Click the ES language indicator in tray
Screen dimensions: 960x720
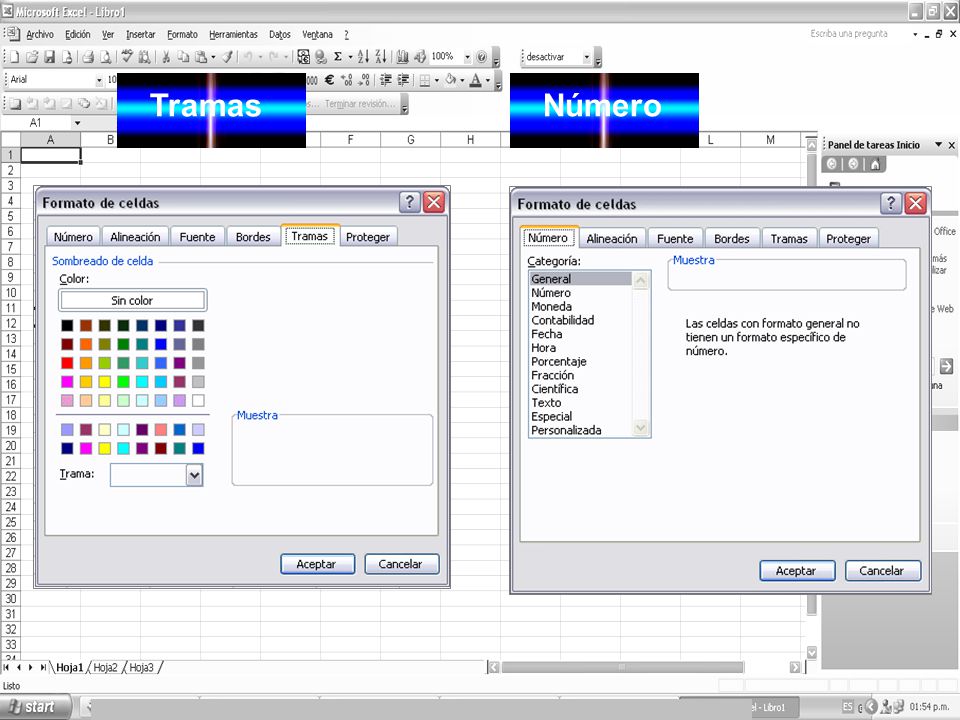point(847,707)
